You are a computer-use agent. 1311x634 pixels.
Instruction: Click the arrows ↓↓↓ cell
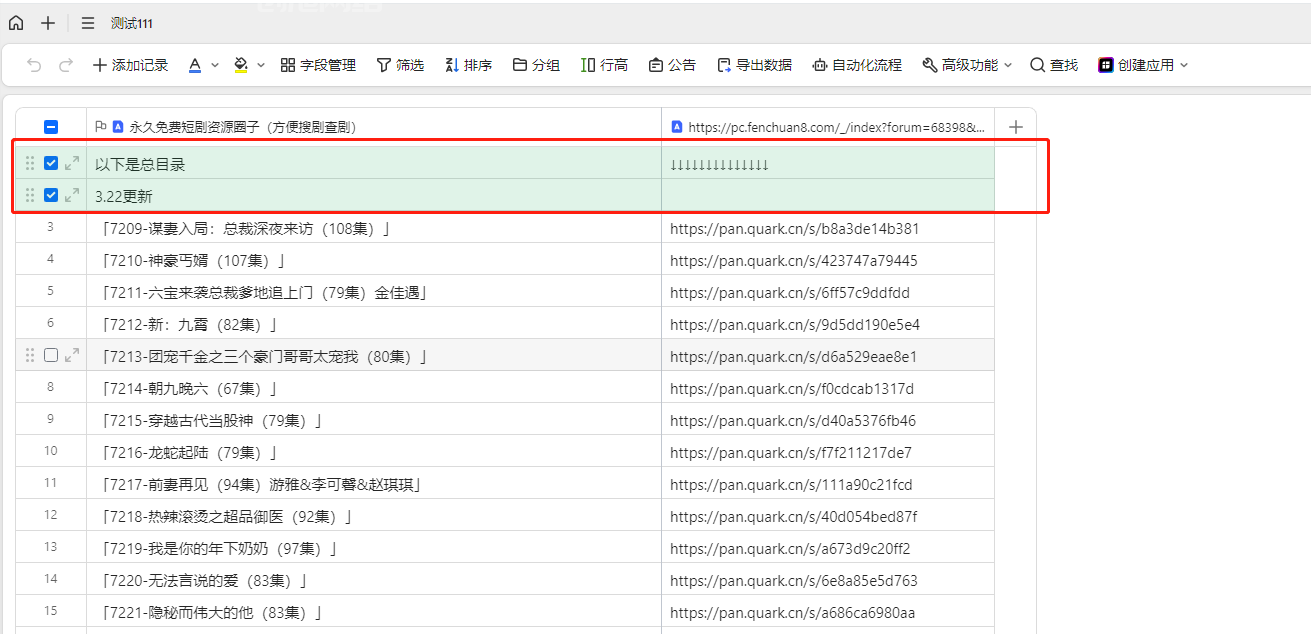(x=828, y=163)
